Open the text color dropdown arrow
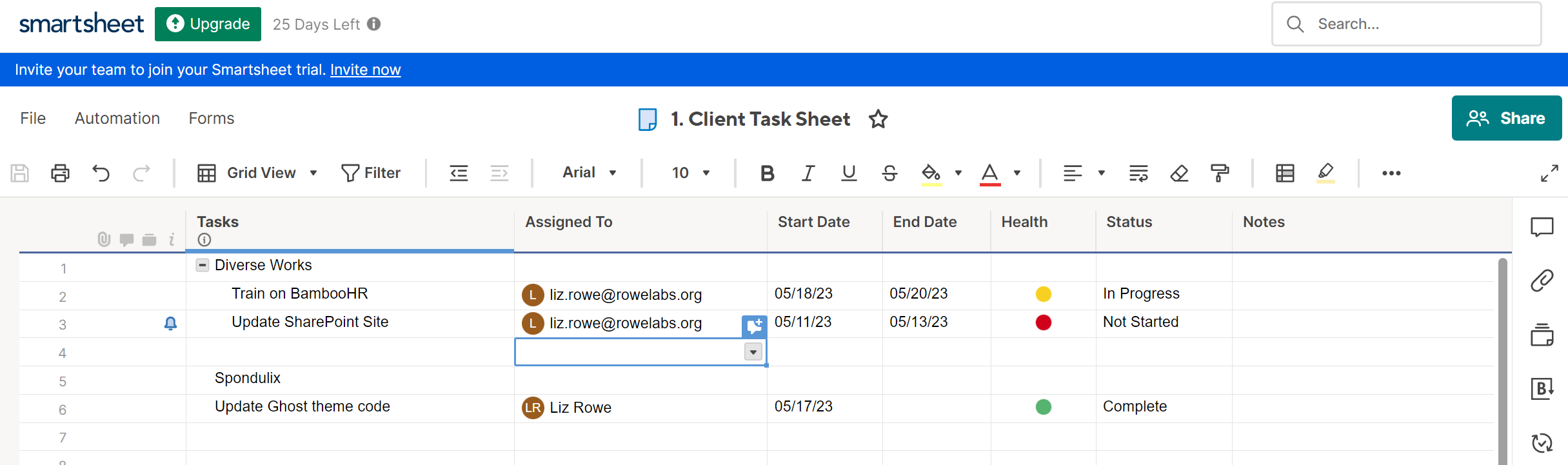 coord(1017,173)
